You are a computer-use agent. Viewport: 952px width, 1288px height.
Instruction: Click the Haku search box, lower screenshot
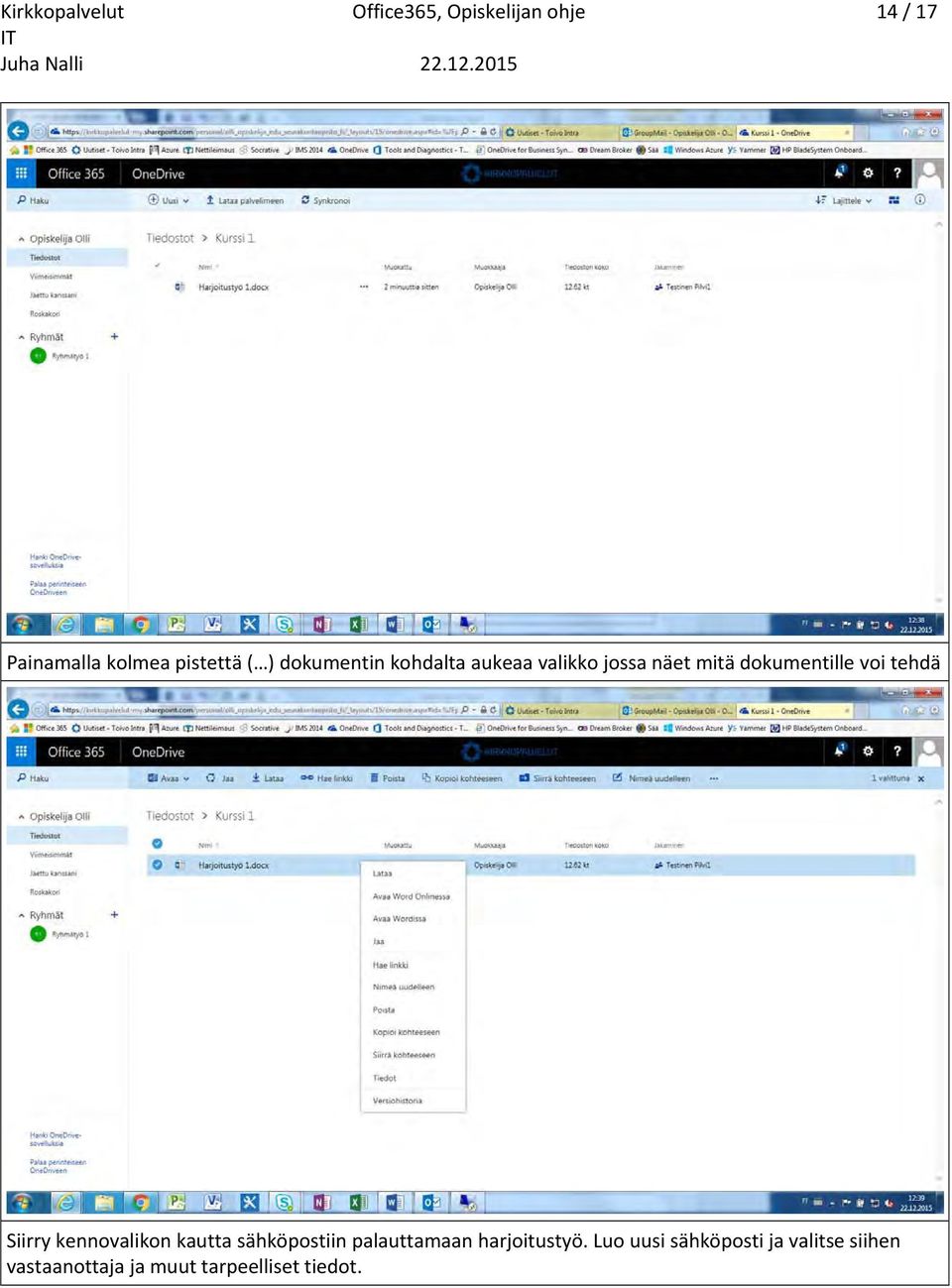coord(69,778)
